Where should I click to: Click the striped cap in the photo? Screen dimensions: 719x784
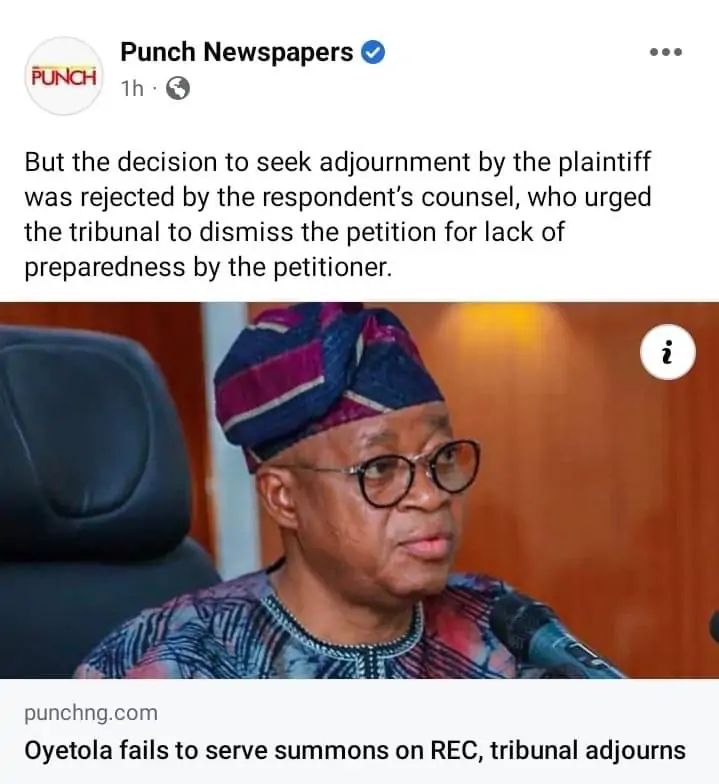coord(330,370)
